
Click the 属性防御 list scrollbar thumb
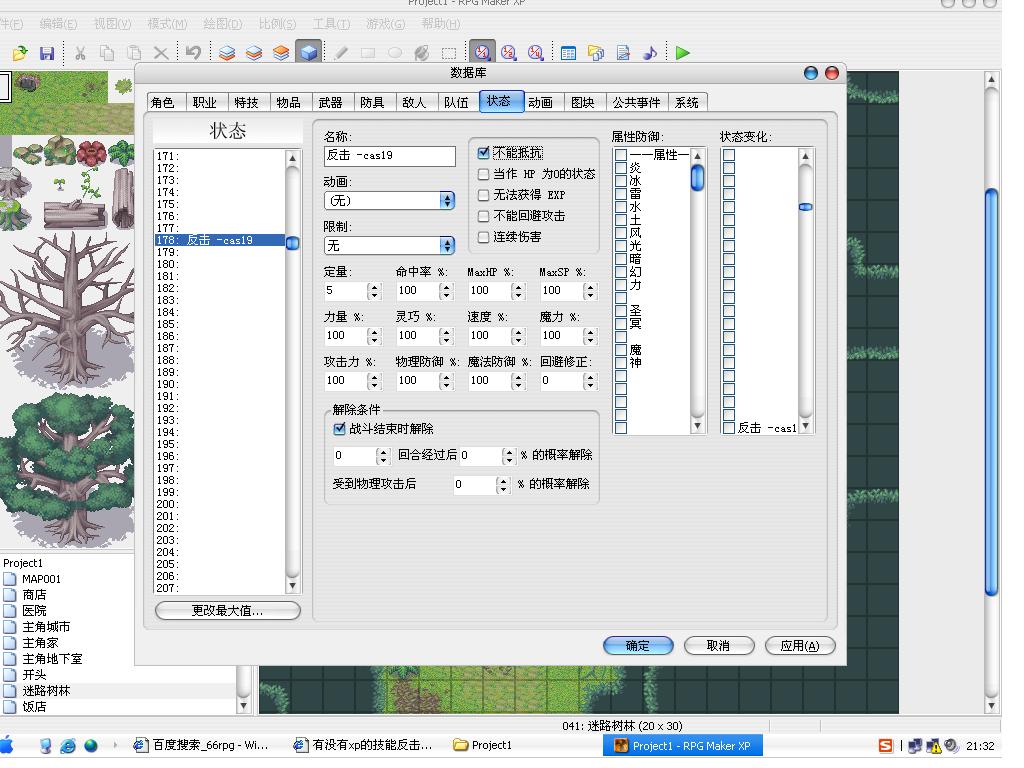(x=697, y=178)
